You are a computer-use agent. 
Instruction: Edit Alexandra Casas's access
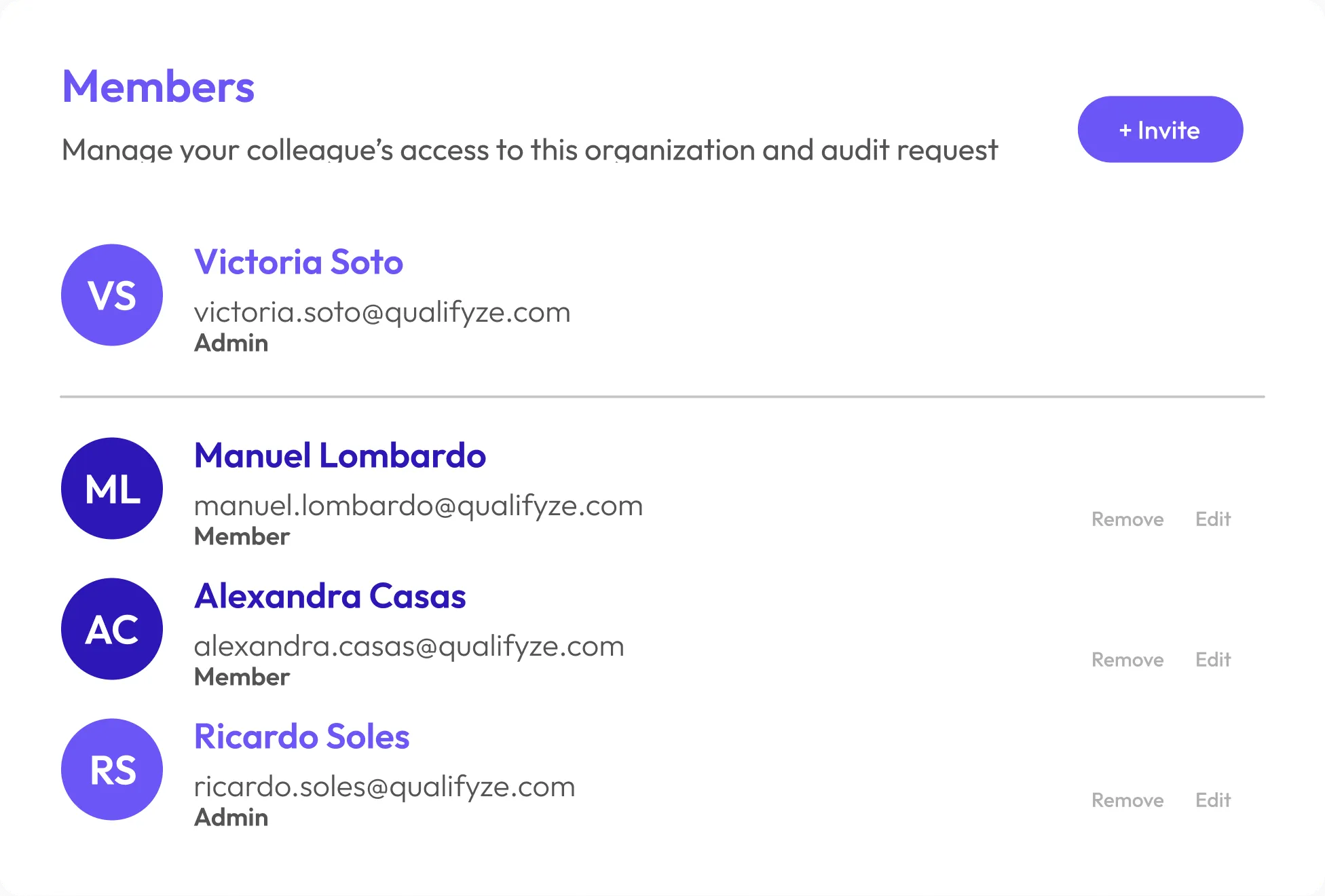(x=1212, y=660)
